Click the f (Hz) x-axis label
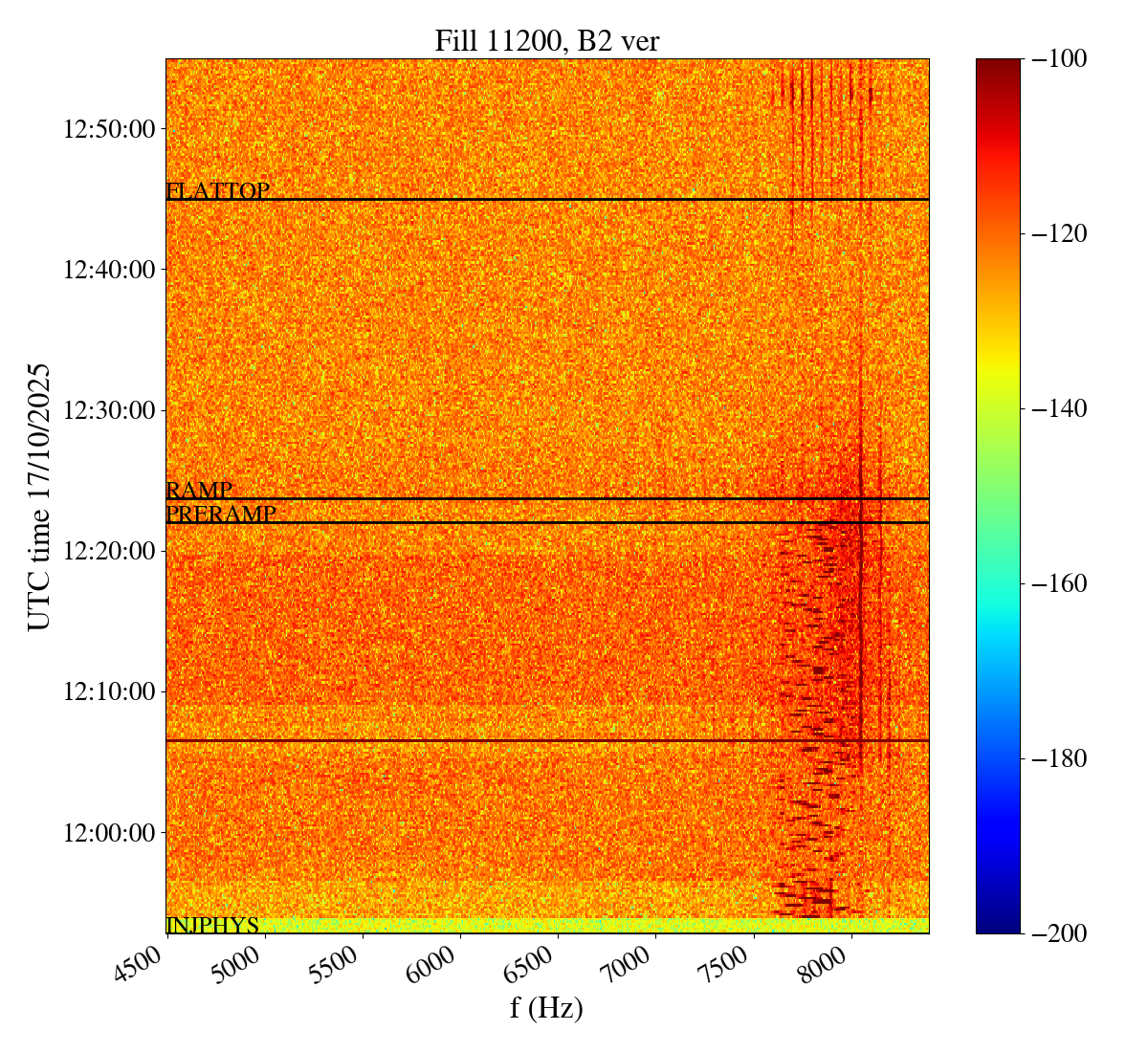1148x1052 pixels. pyautogui.click(x=546, y=1007)
